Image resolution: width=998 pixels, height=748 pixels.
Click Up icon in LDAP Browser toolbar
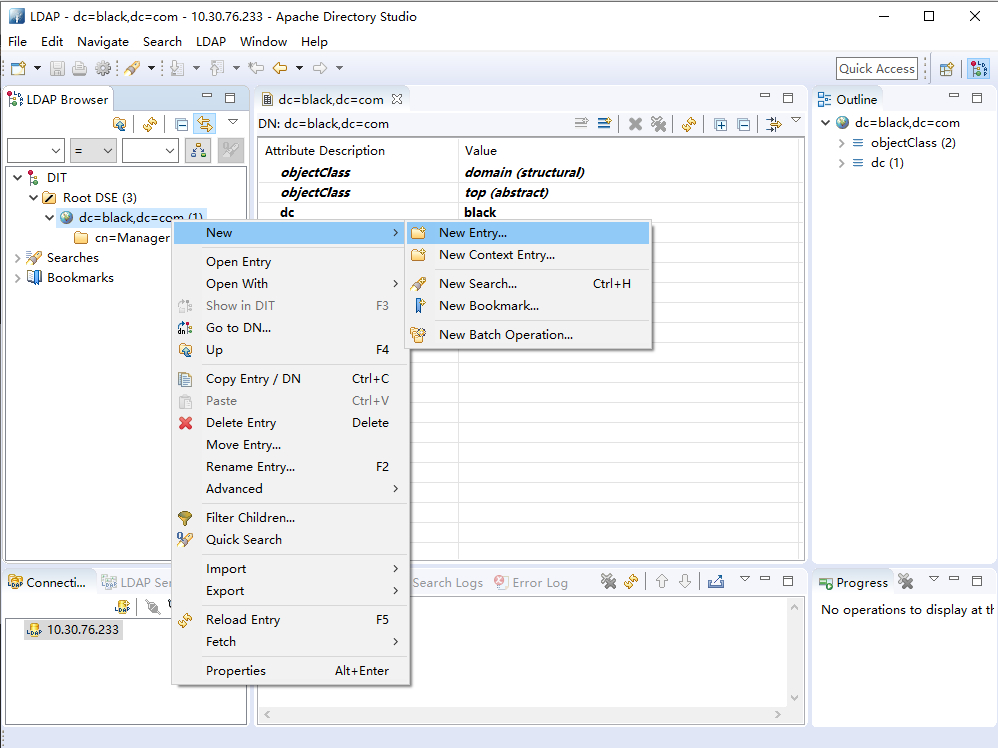tap(119, 123)
